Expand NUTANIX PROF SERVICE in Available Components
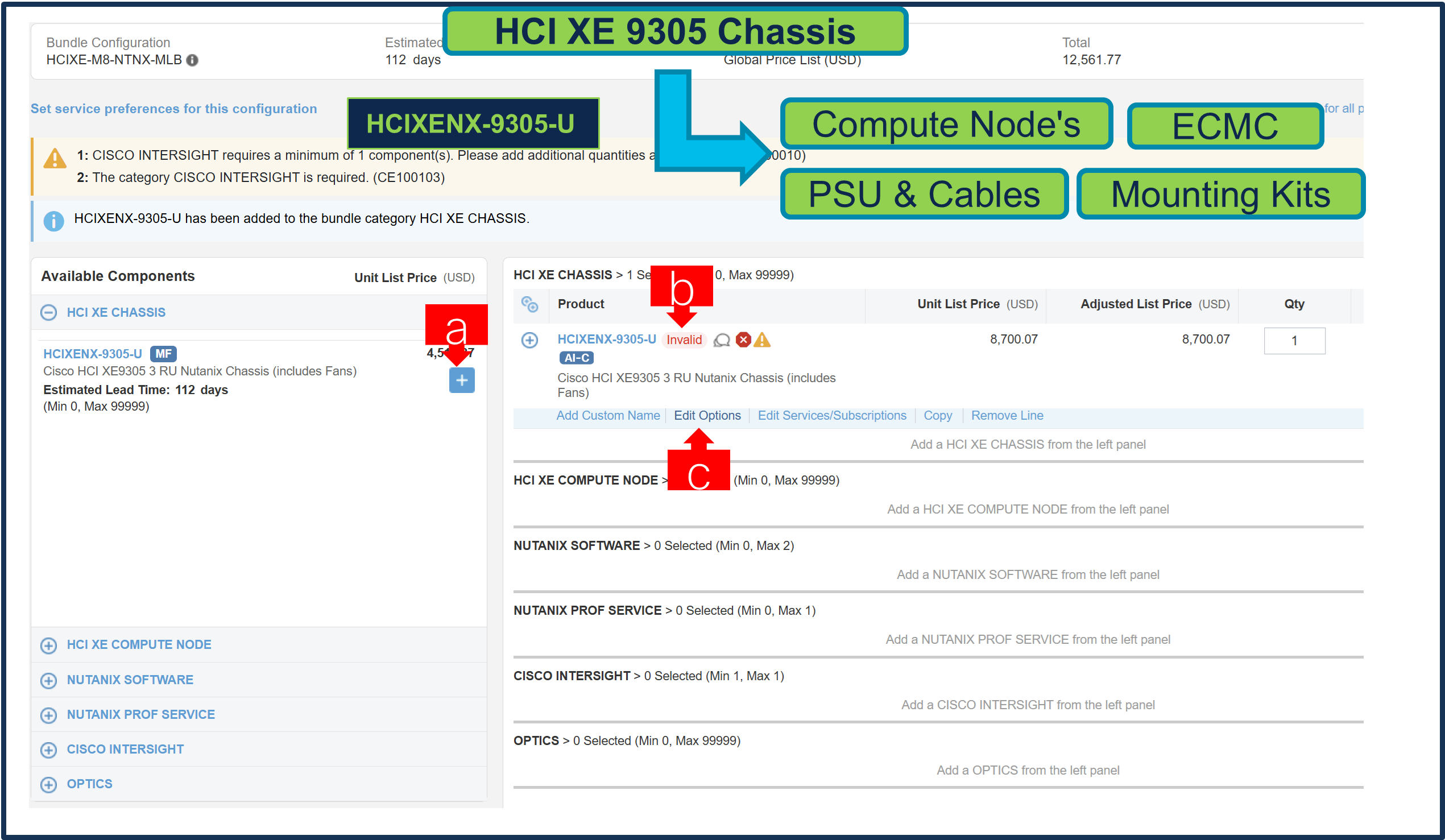 tap(49, 715)
